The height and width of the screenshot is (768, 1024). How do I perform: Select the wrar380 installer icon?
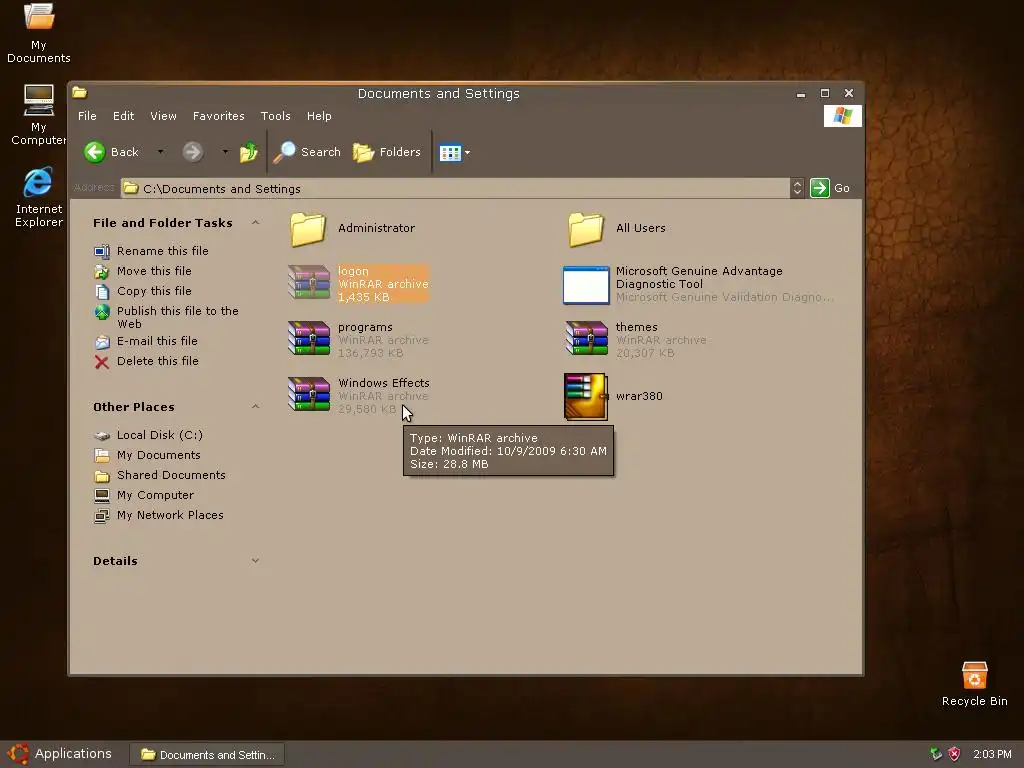(586, 396)
